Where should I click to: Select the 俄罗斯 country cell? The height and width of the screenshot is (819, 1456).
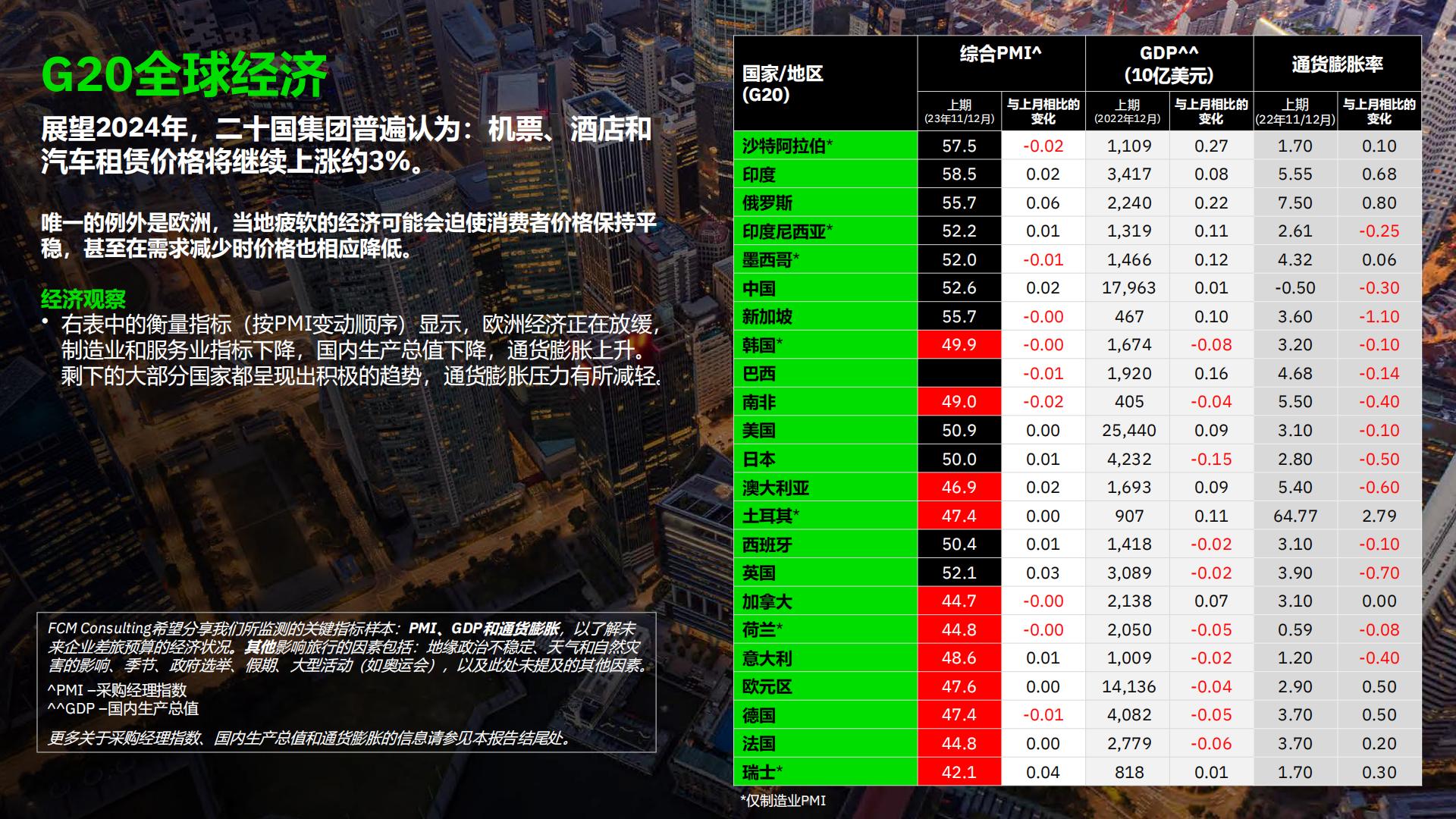826,202
